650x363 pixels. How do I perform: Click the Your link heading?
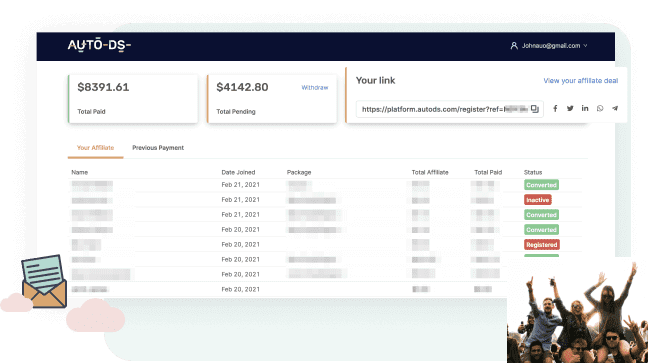375,80
